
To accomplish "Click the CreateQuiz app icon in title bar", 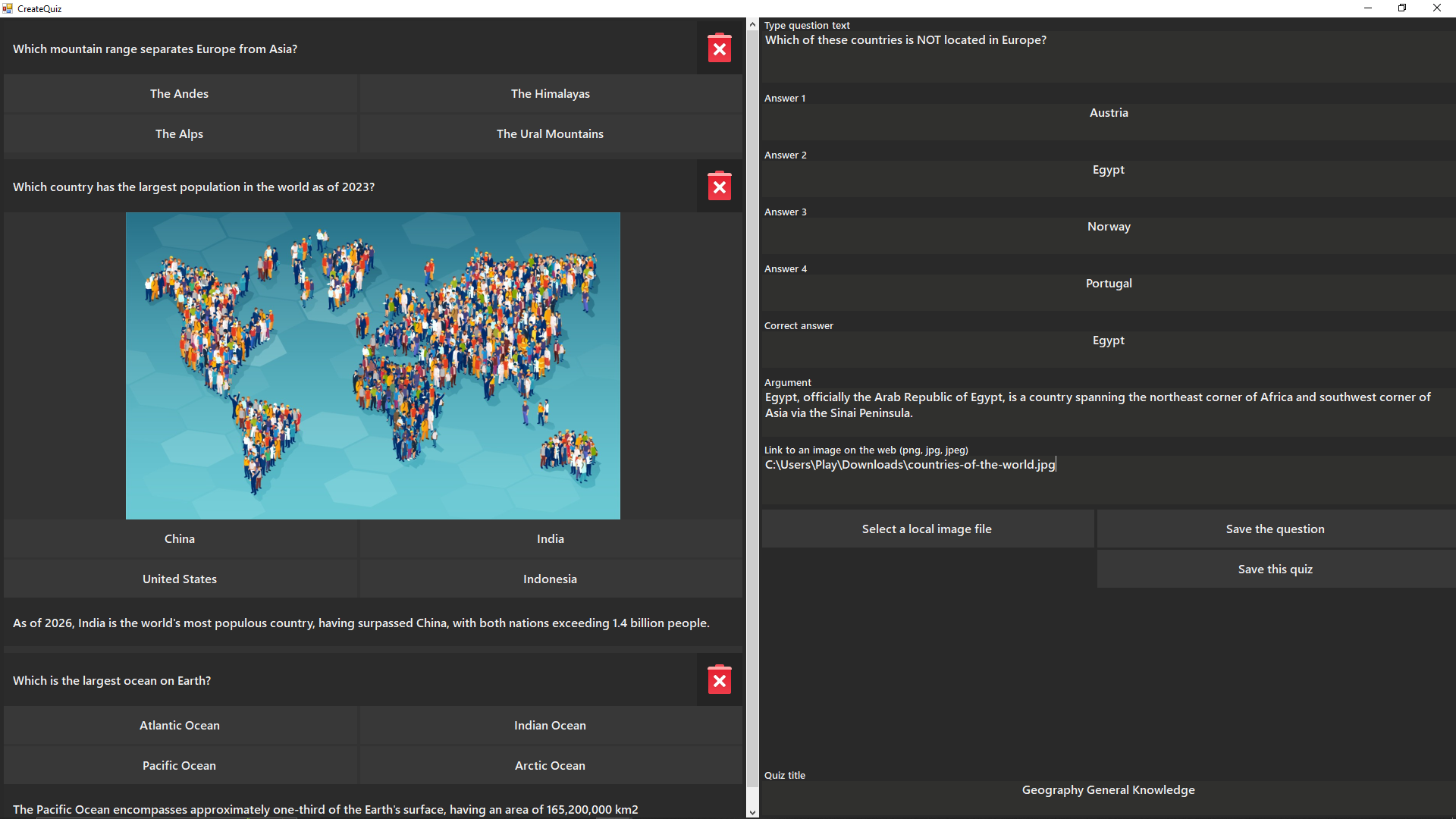I will tap(8, 8).
